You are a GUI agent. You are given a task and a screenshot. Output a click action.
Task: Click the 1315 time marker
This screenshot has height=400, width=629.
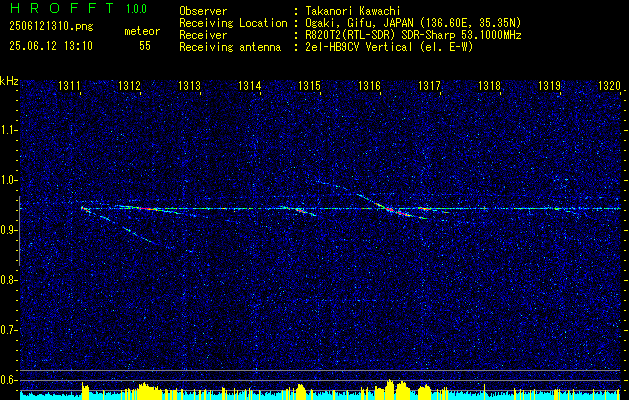coord(310,85)
